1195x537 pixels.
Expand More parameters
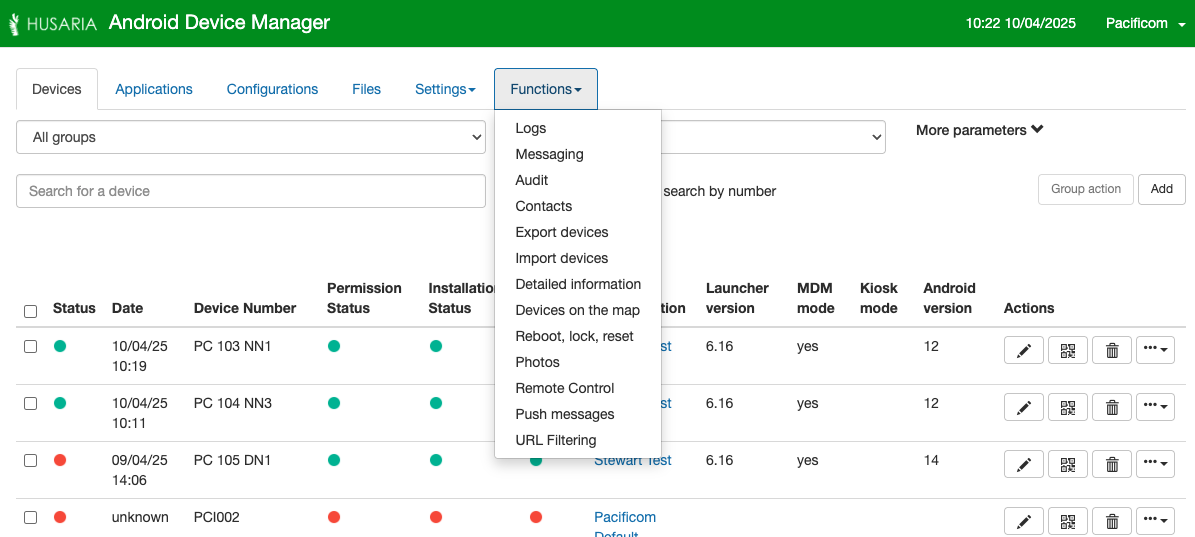point(979,130)
